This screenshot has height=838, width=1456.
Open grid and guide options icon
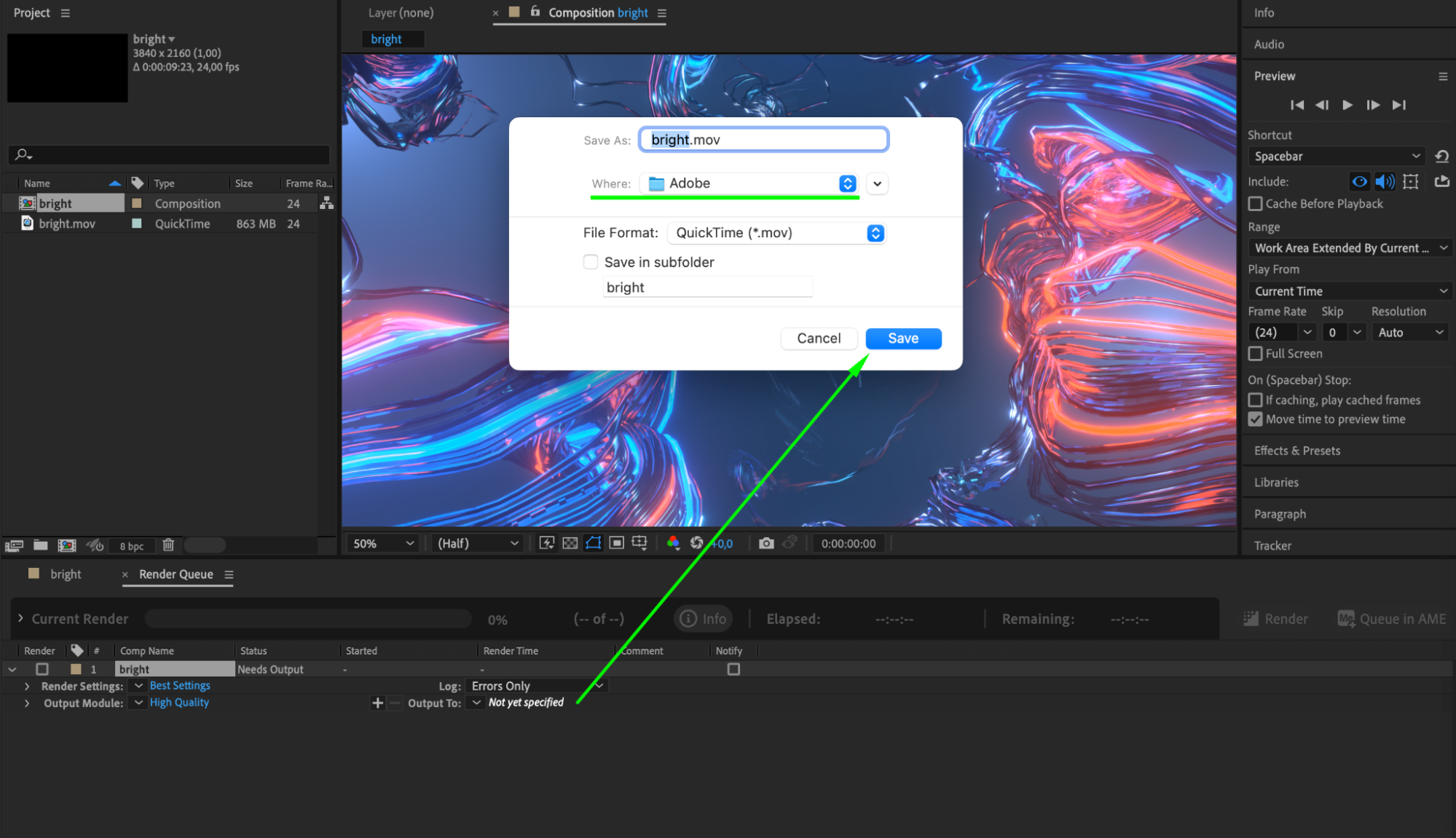[x=640, y=543]
